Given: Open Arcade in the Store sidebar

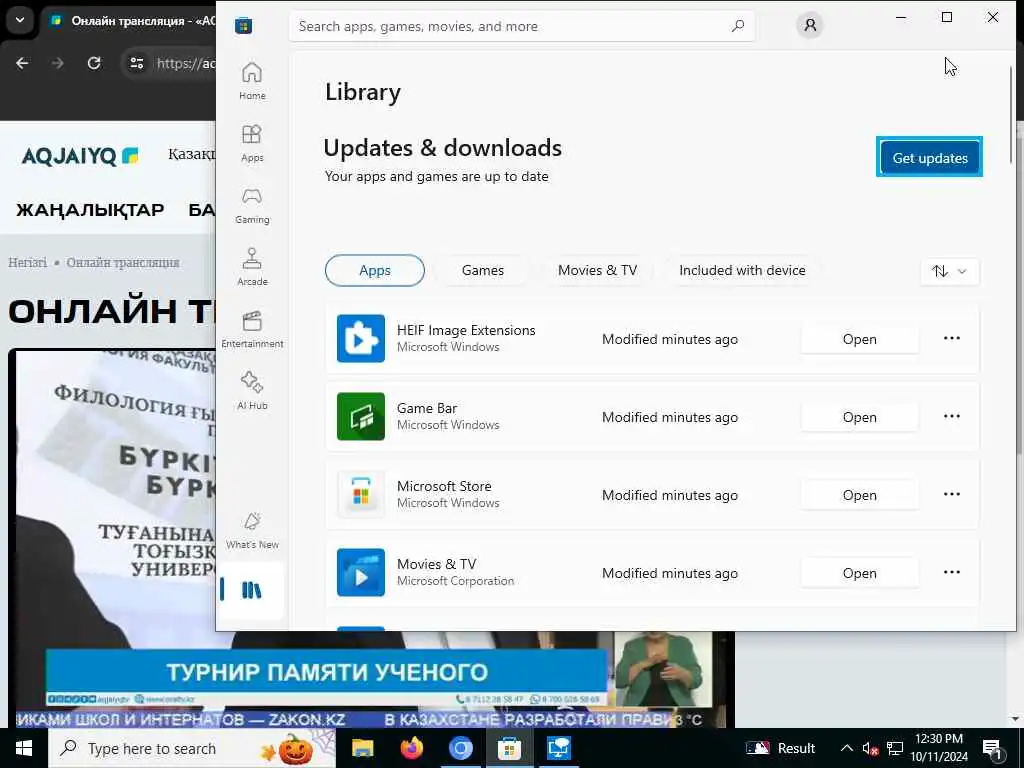Looking at the screenshot, I should pos(252,267).
